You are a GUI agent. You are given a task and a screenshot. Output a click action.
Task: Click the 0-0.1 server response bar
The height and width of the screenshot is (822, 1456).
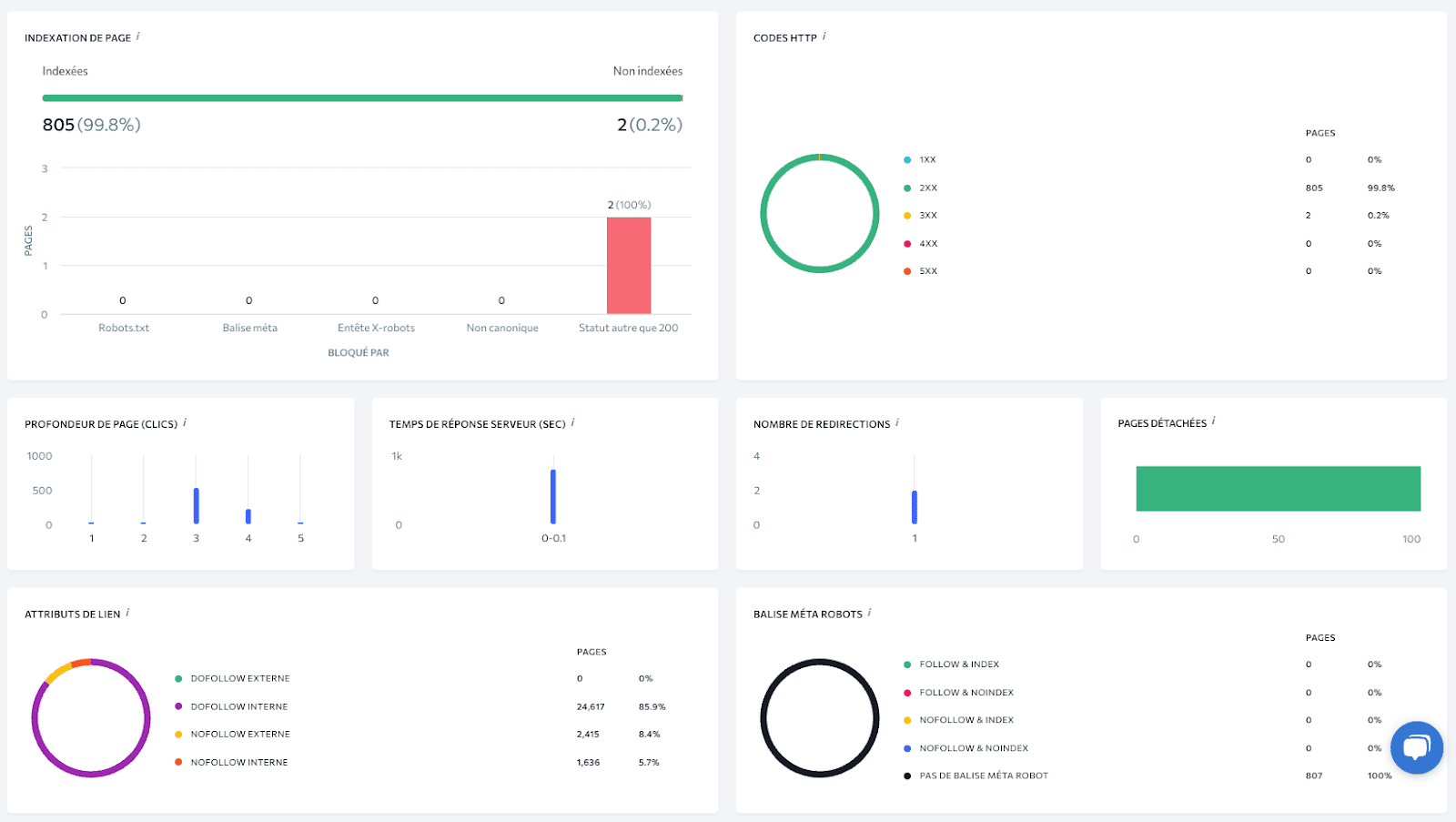click(553, 497)
